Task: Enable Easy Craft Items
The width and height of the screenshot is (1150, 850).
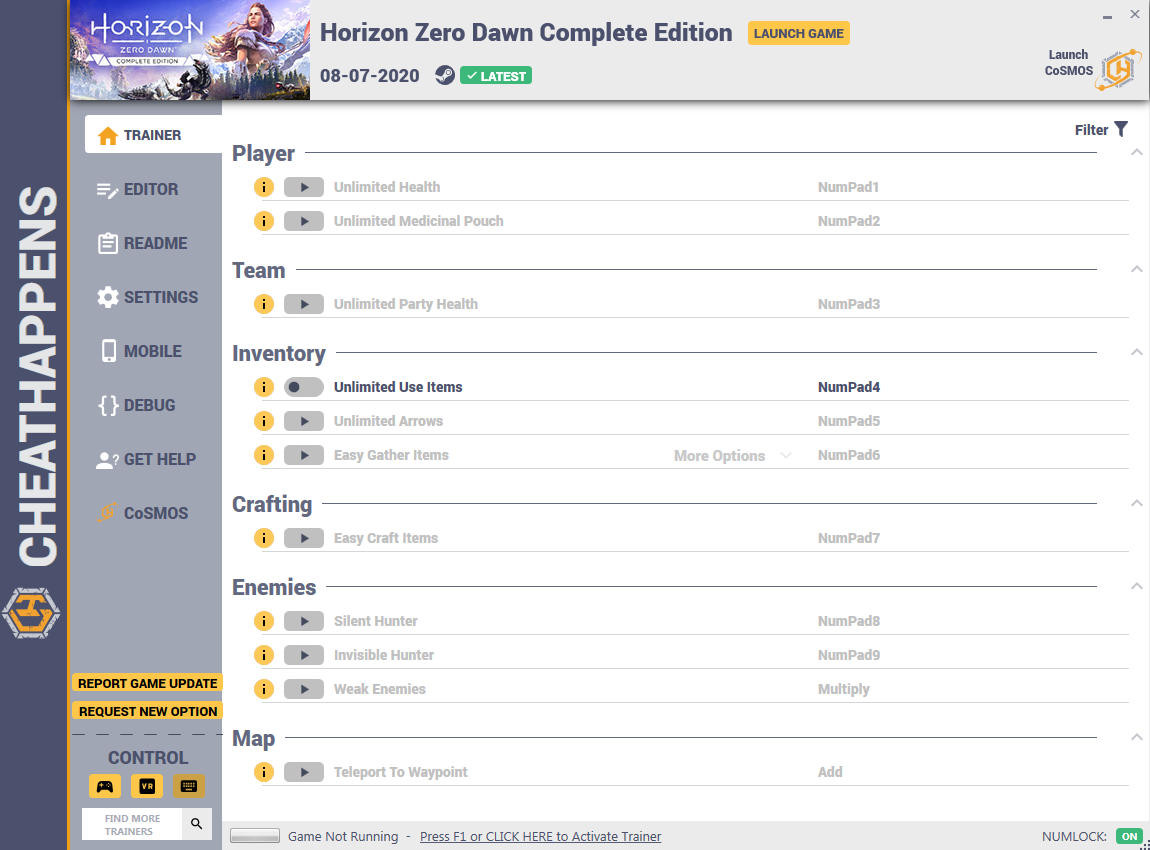Action: pos(304,538)
